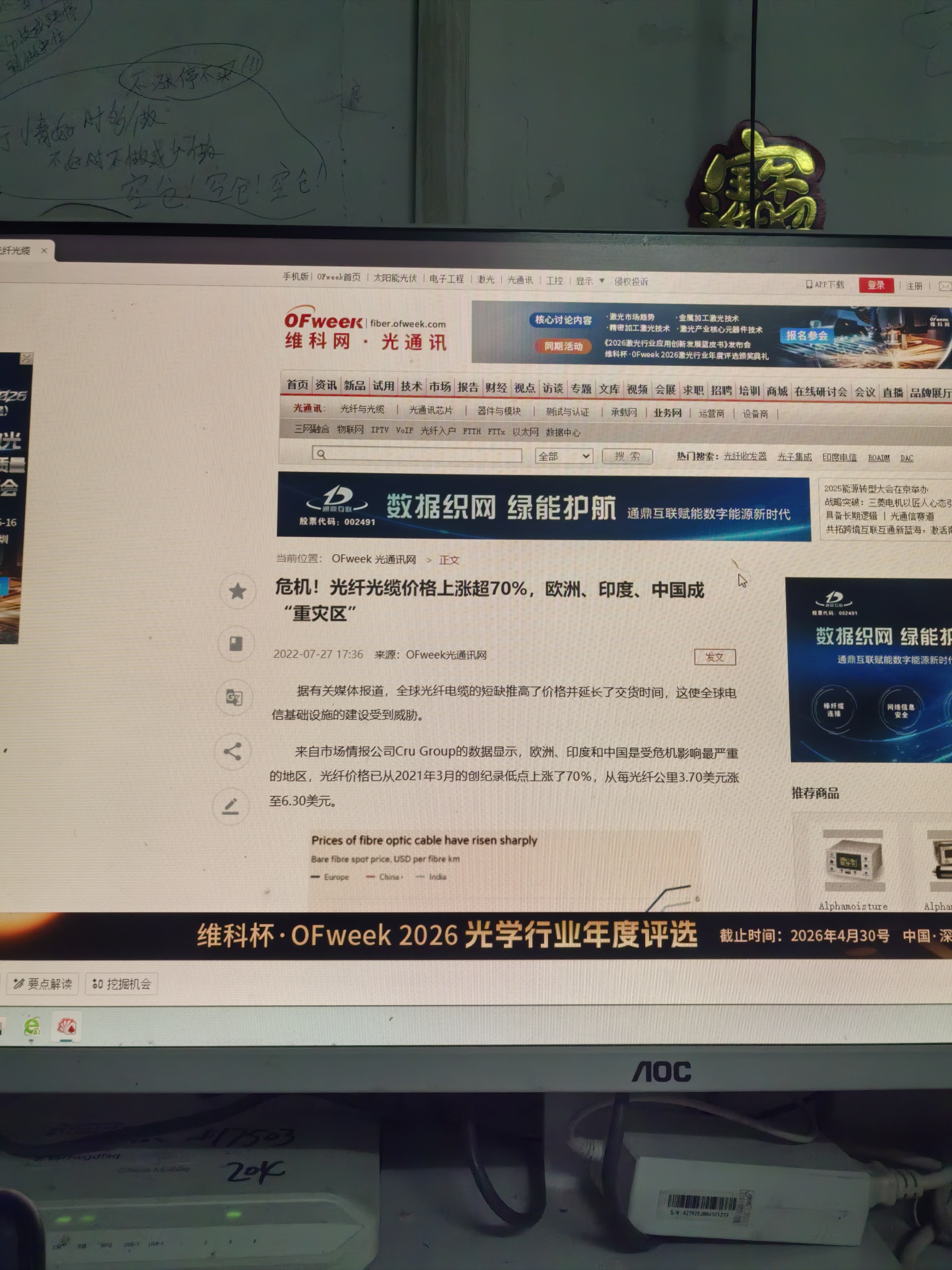This screenshot has width=952, height=1270.
Task: Click the search input field
Action: click(417, 455)
